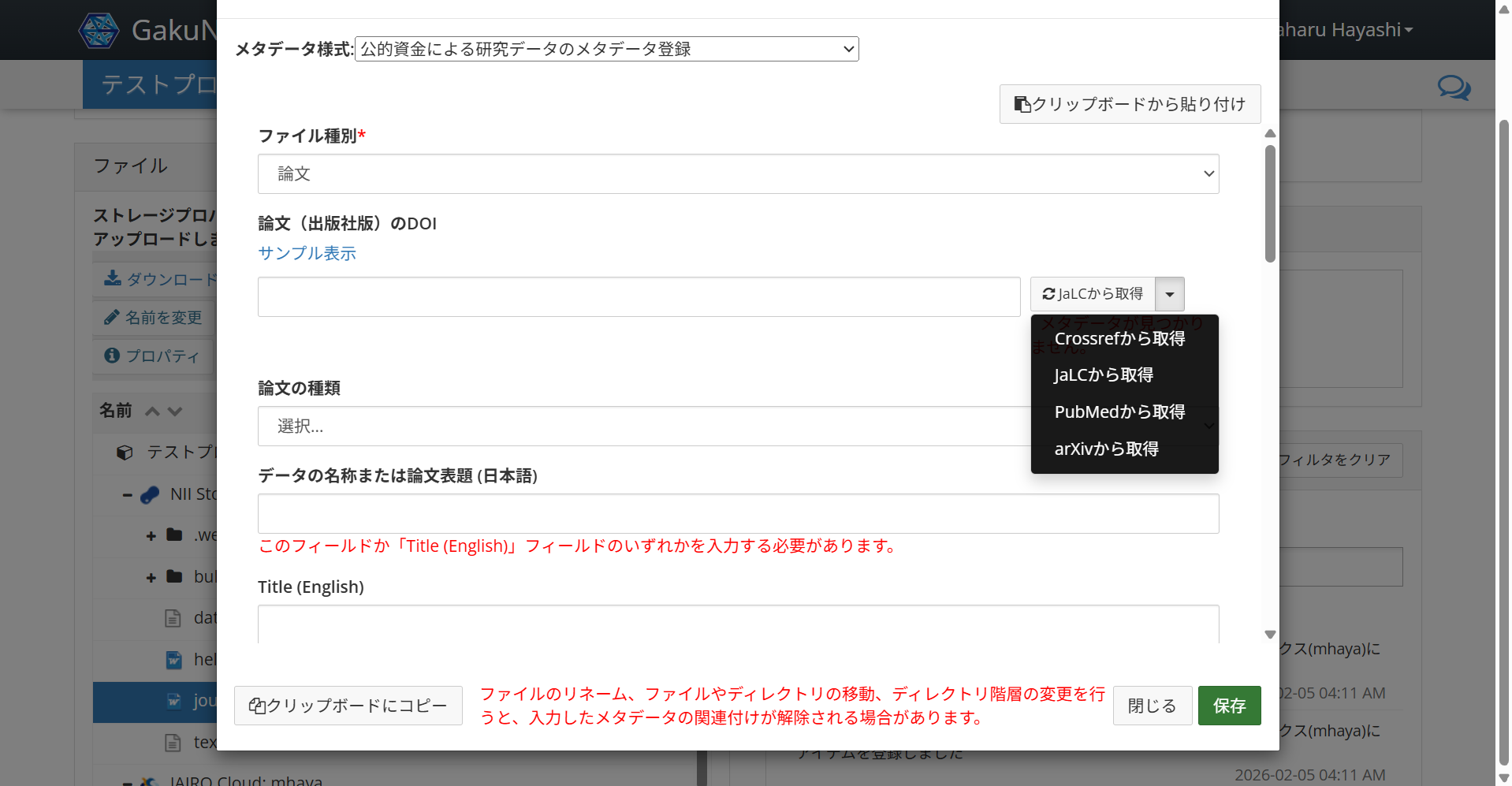Viewport: 1512px width, 786px height.
Task: Collapse the NII Storage tree node
Action: click(x=128, y=494)
